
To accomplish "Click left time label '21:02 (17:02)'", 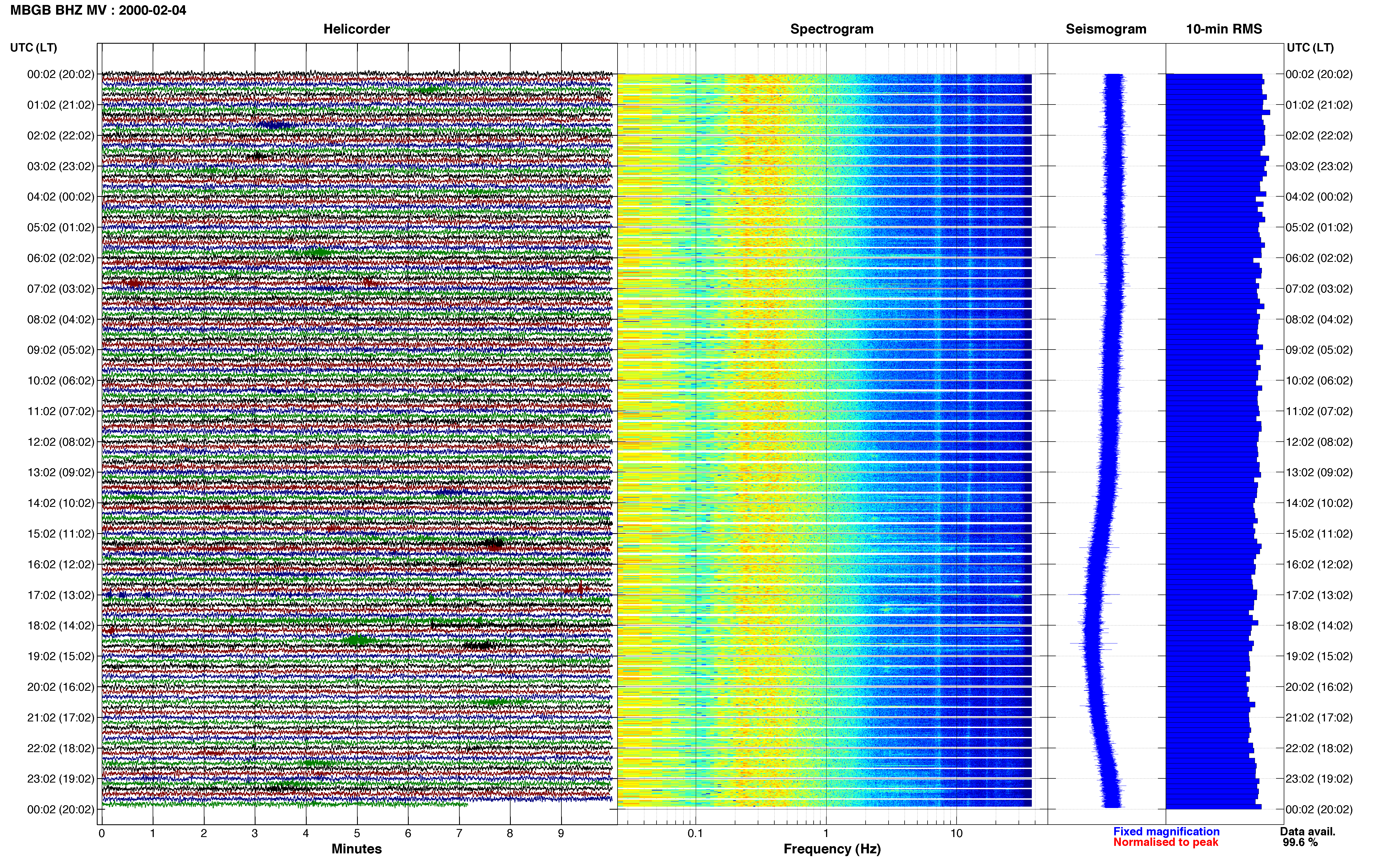I will [61, 718].
